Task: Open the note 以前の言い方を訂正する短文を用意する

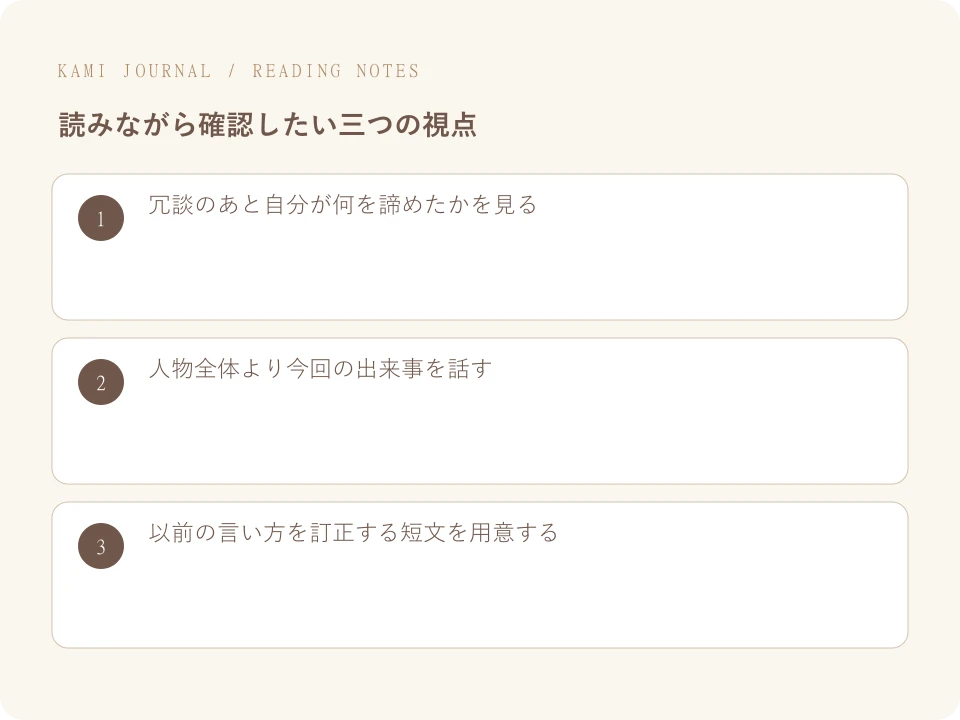Action: (x=353, y=533)
